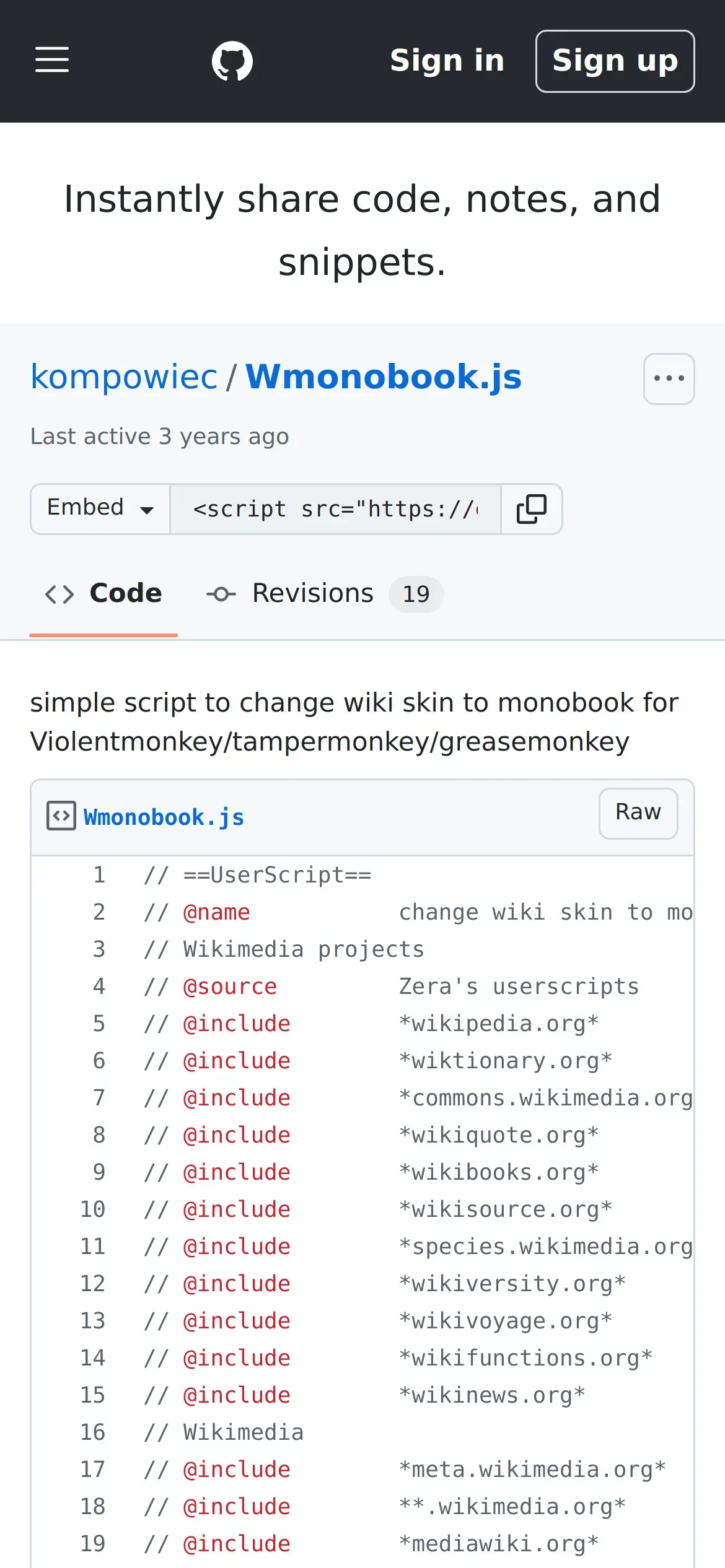Click the Wmonobook.js file header link
This screenshot has height=1568, width=725.
point(164,817)
